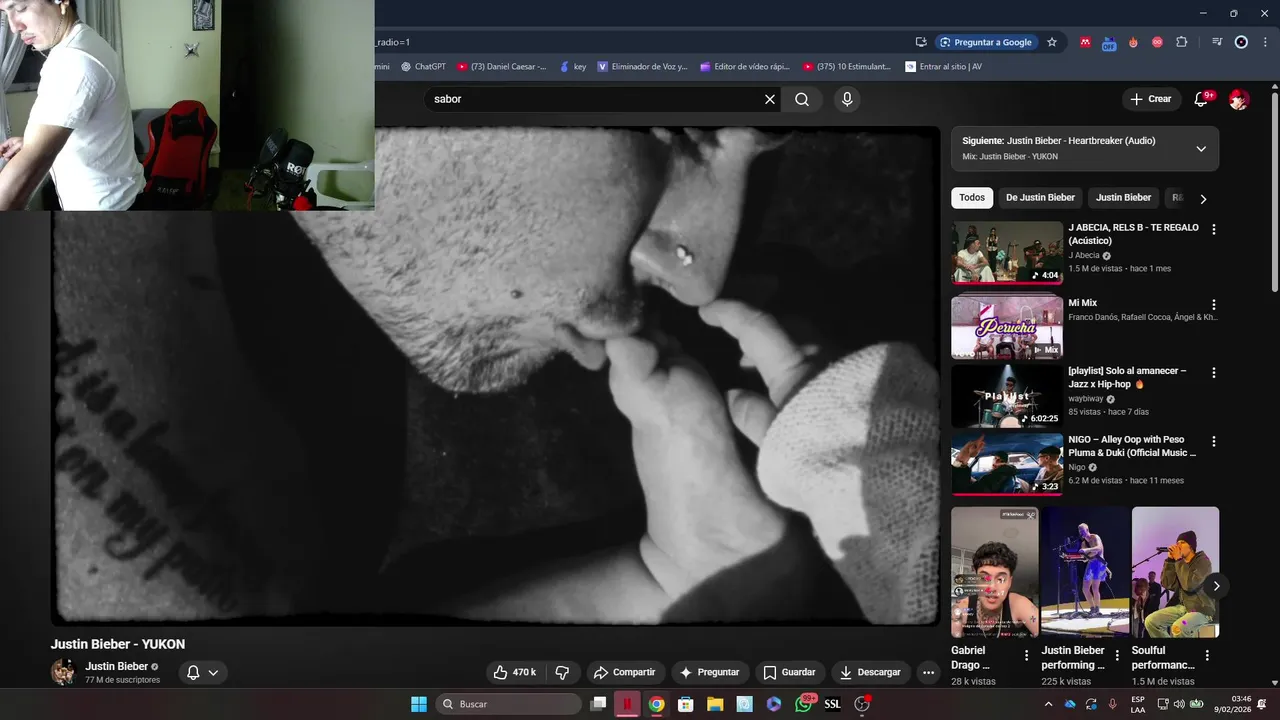Open the Entrar al sitio AV bookmark

tap(943, 67)
